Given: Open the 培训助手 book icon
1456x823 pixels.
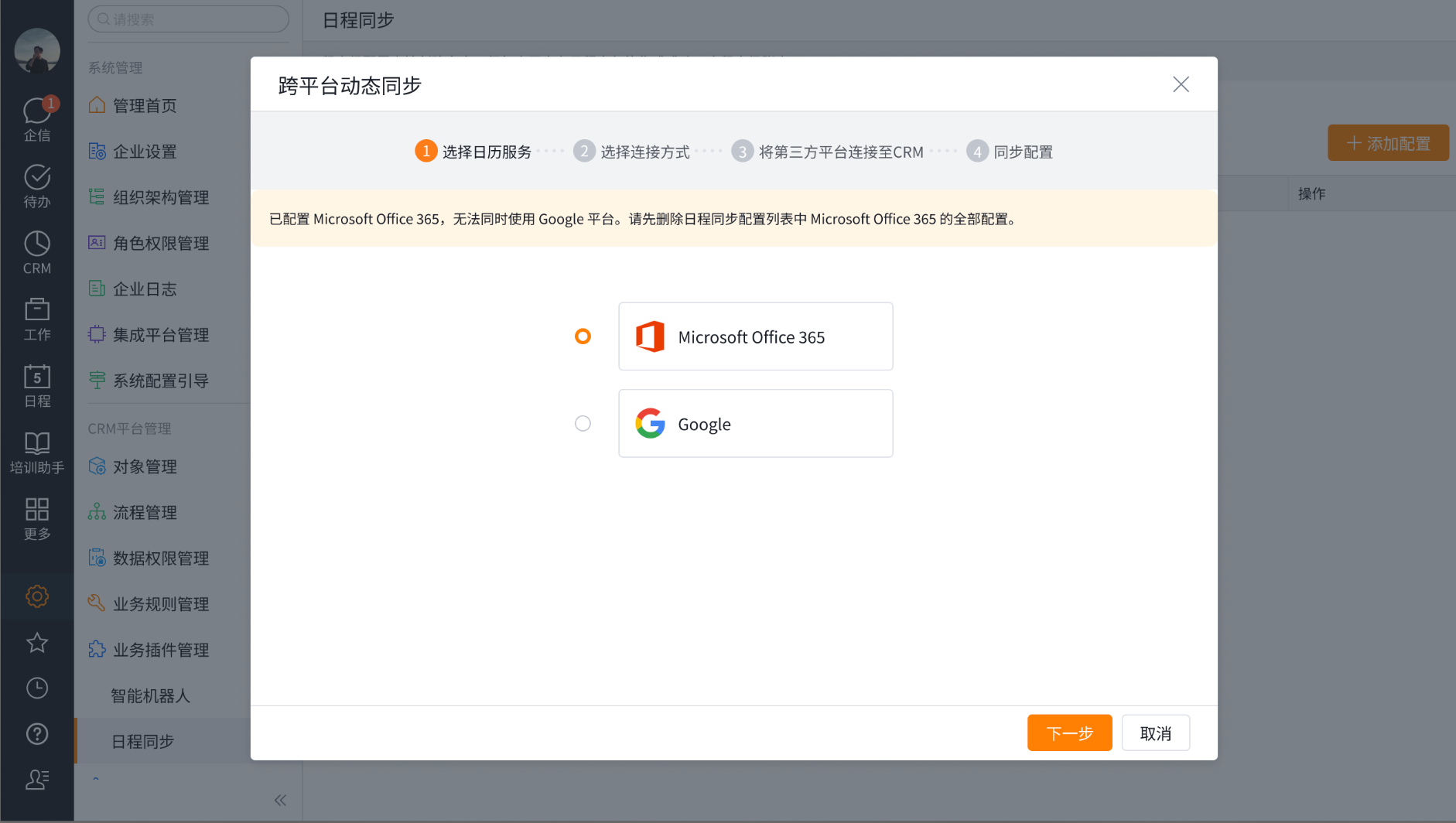Looking at the screenshot, I should pyautogui.click(x=36, y=452).
